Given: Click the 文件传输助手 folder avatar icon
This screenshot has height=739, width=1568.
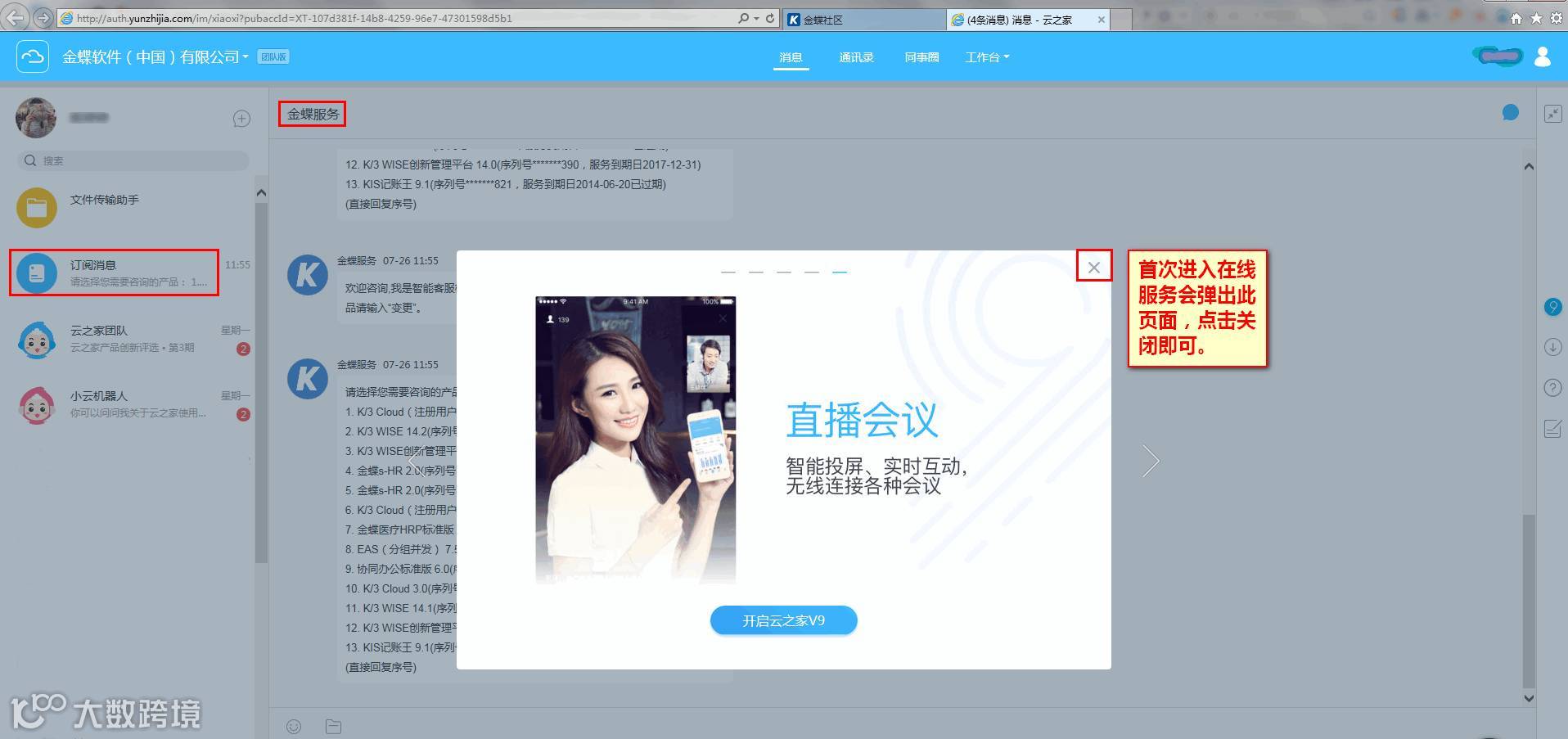Looking at the screenshot, I should [x=37, y=208].
